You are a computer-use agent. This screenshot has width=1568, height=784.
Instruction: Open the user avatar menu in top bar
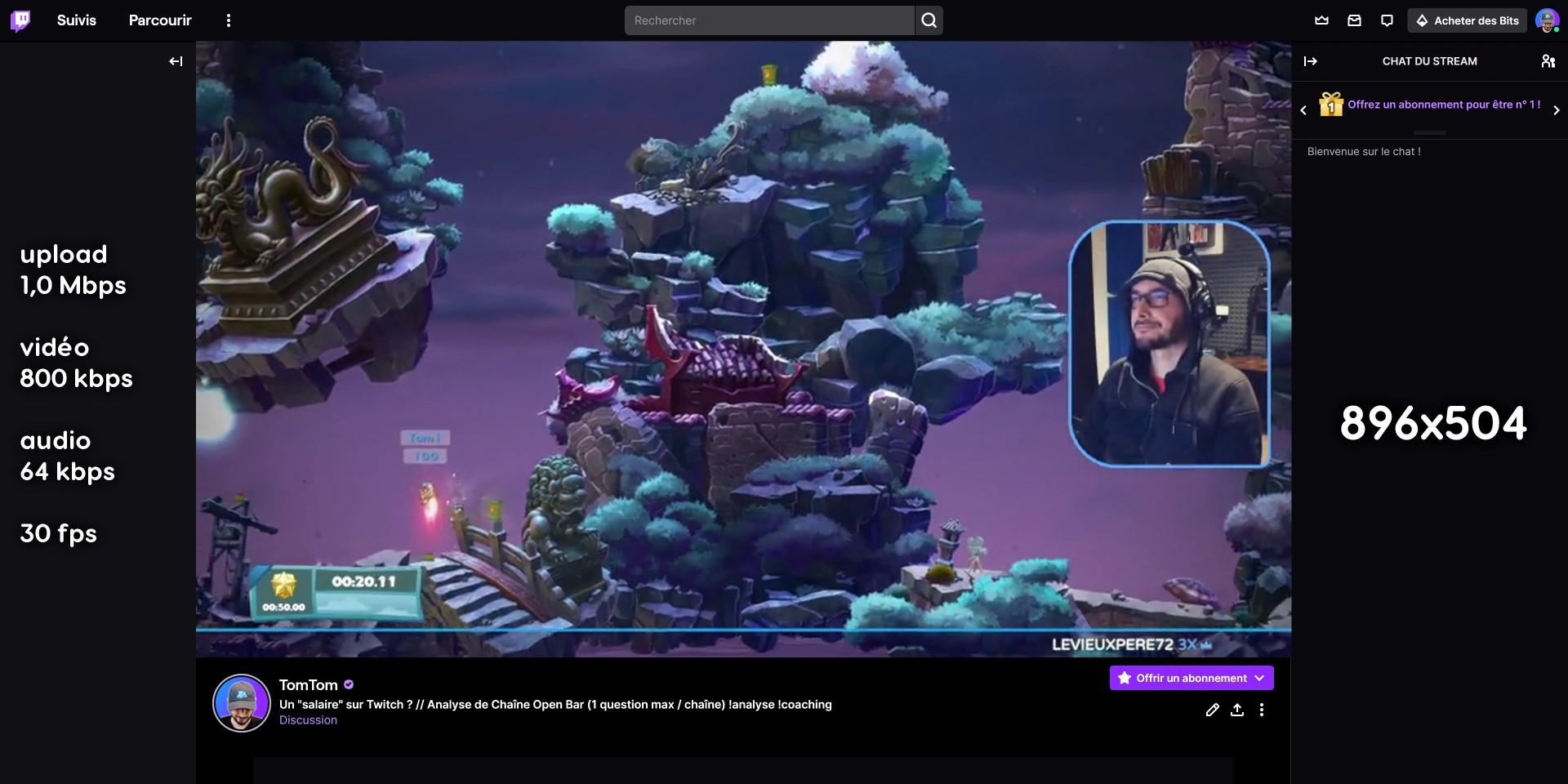tap(1548, 20)
